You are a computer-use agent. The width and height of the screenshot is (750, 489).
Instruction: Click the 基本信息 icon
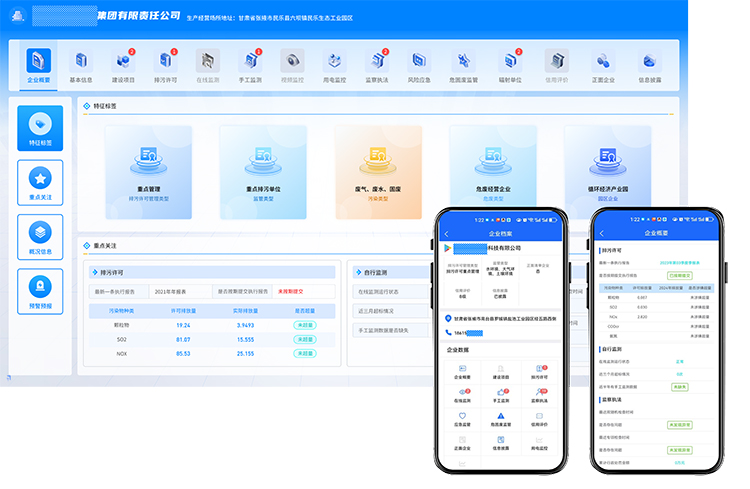[81, 63]
